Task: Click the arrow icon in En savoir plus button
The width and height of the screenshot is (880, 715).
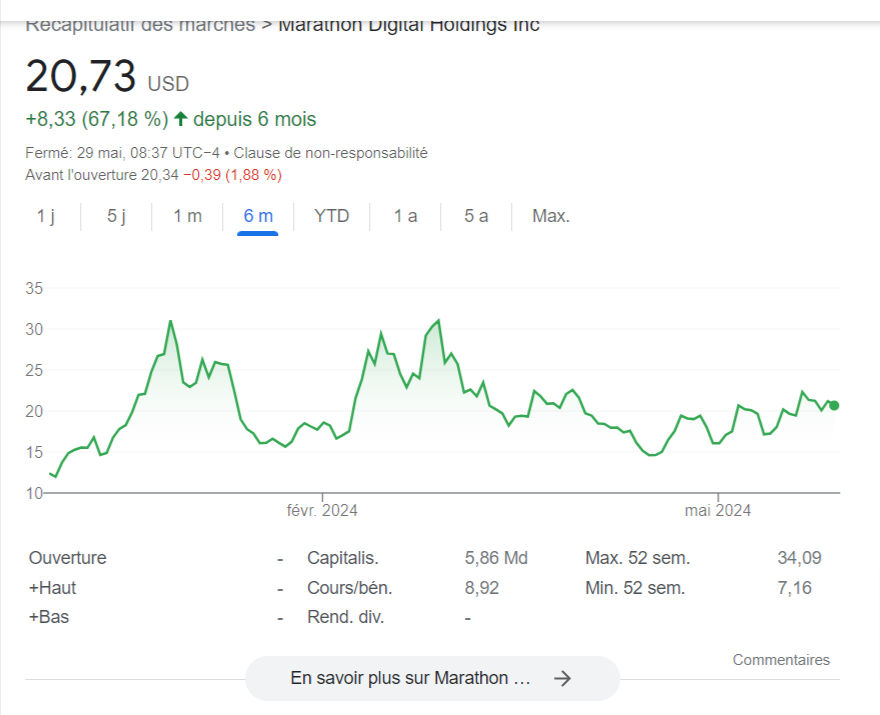Action: pos(562,679)
